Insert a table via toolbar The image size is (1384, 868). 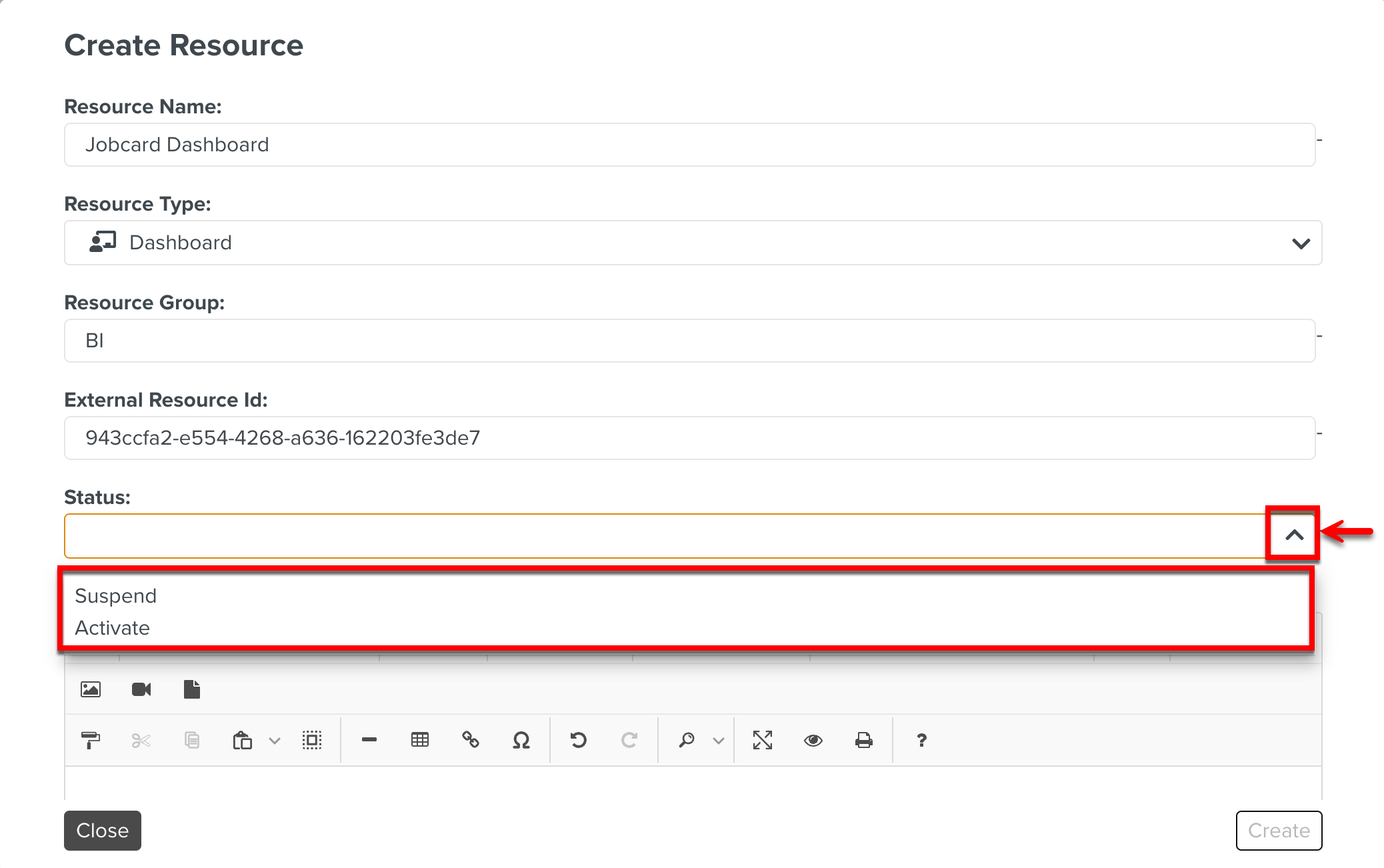tap(420, 740)
